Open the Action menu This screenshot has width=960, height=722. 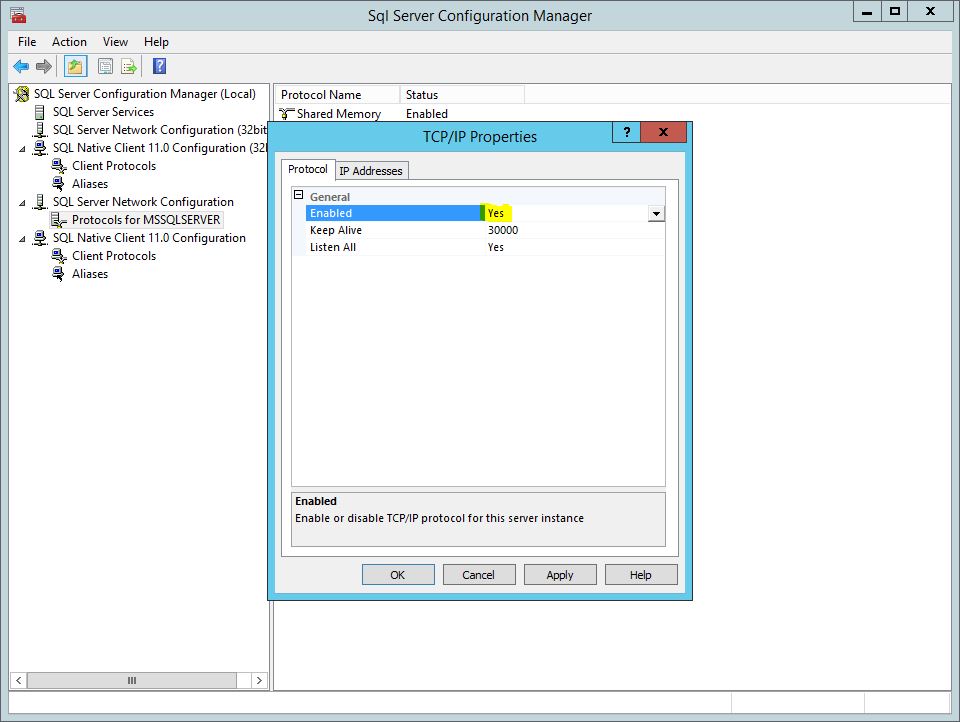click(69, 42)
